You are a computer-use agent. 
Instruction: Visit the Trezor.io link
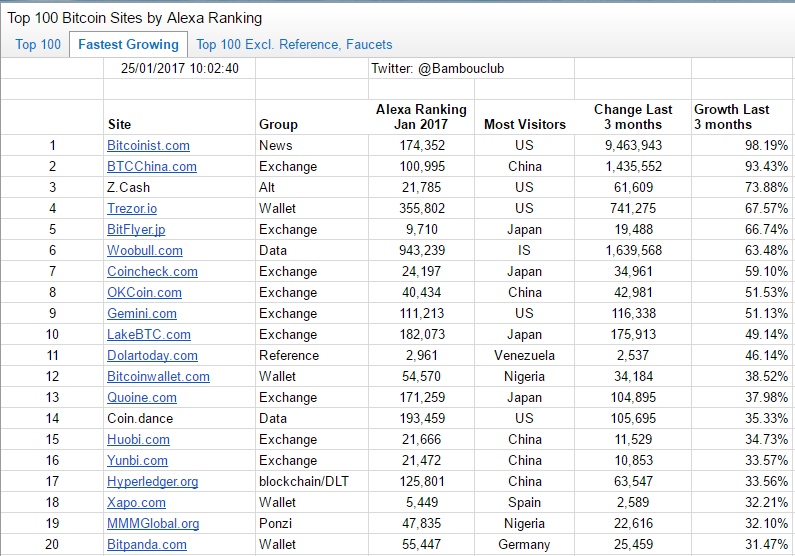click(132, 208)
